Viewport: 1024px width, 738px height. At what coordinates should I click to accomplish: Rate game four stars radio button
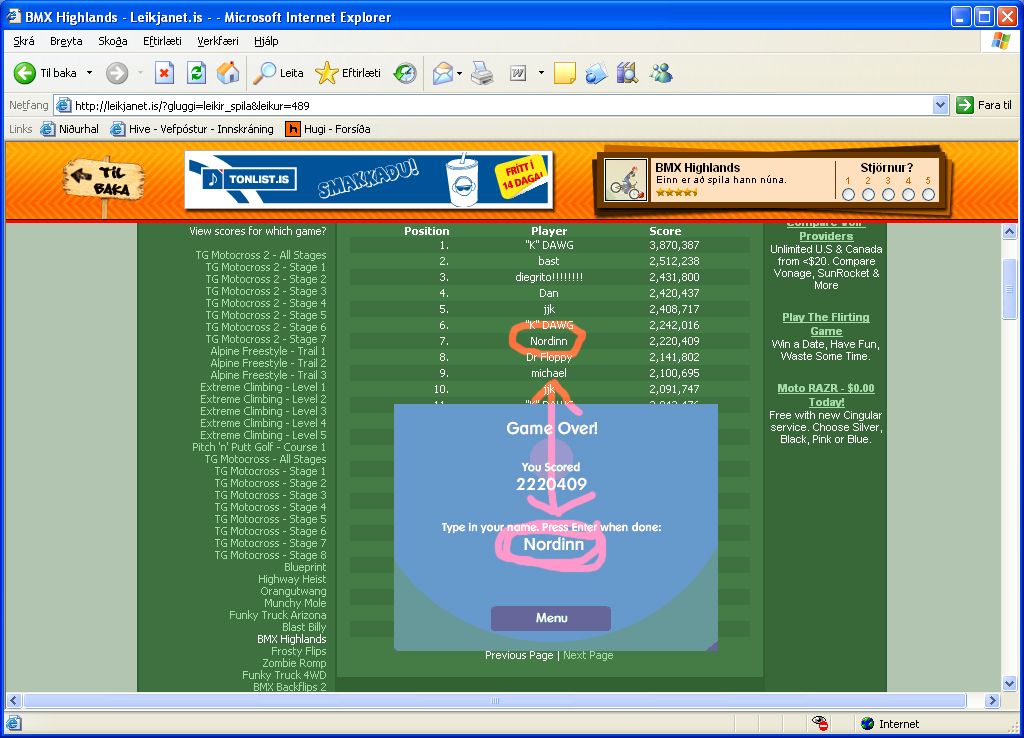coord(908,194)
